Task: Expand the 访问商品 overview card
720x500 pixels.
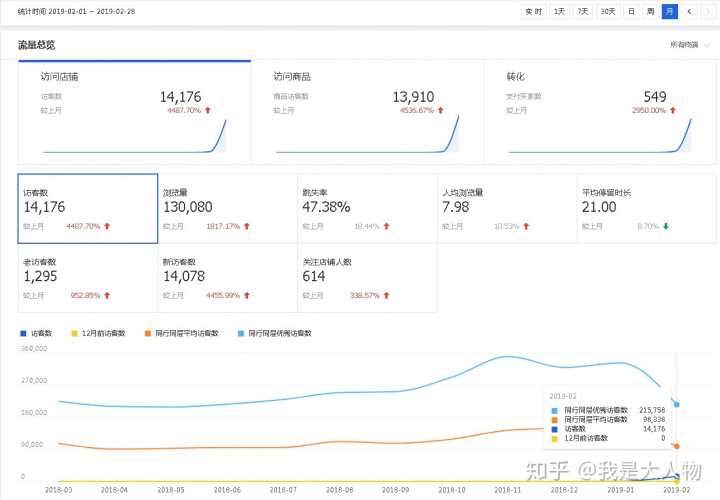Action: click(366, 110)
